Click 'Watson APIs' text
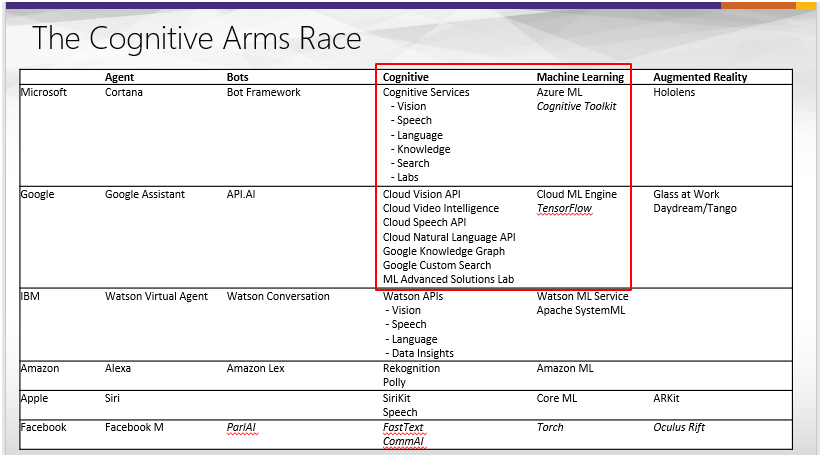Screen dimensions: 822x457 point(413,297)
